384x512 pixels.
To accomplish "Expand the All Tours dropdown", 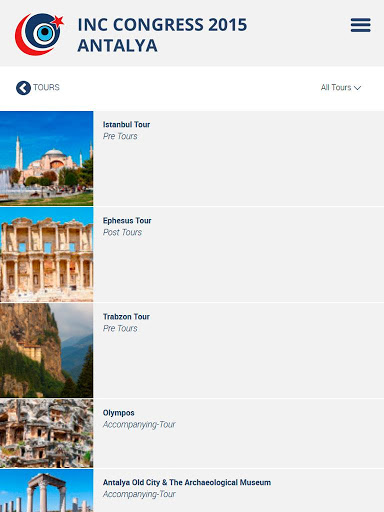I will (x=341, y=88).
